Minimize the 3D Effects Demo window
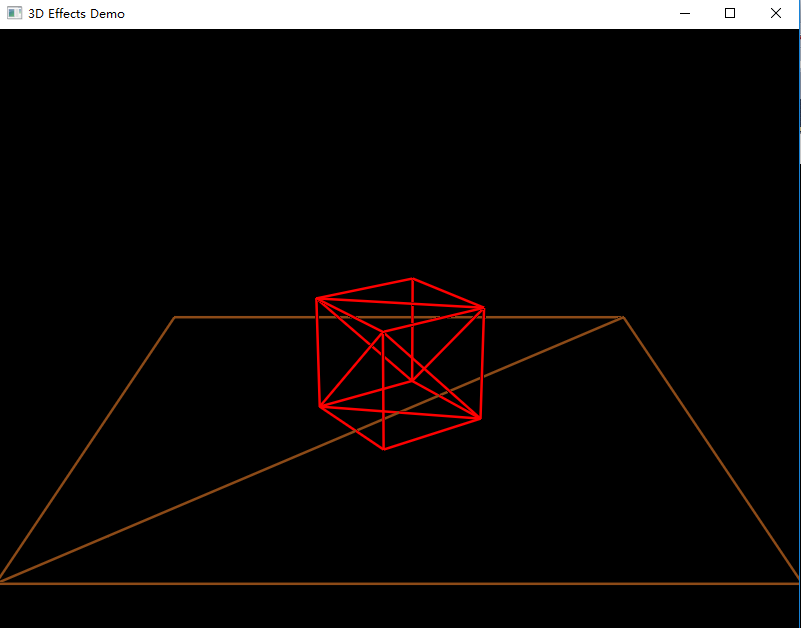The image size is (801, 628). [684, 13]
